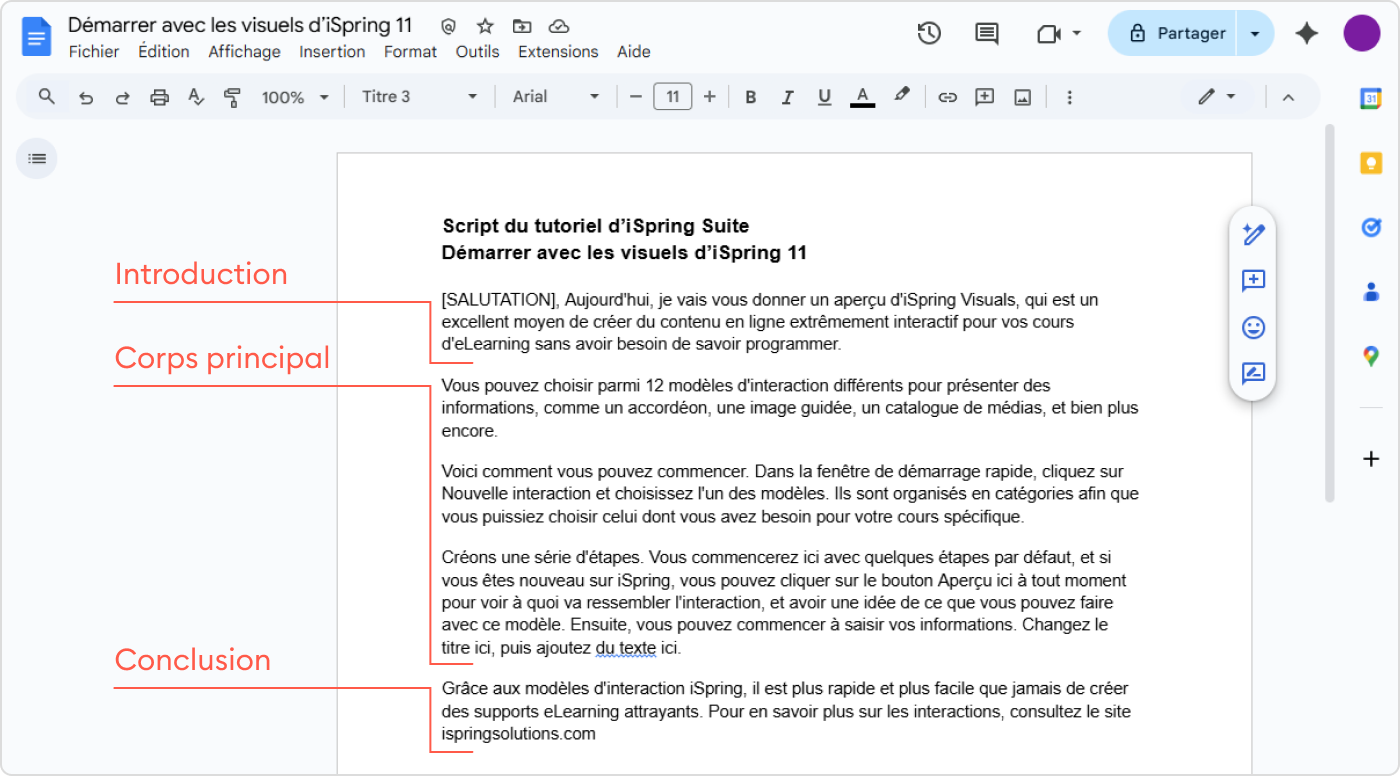Open the Arial font dropdown

coord(556,96)
